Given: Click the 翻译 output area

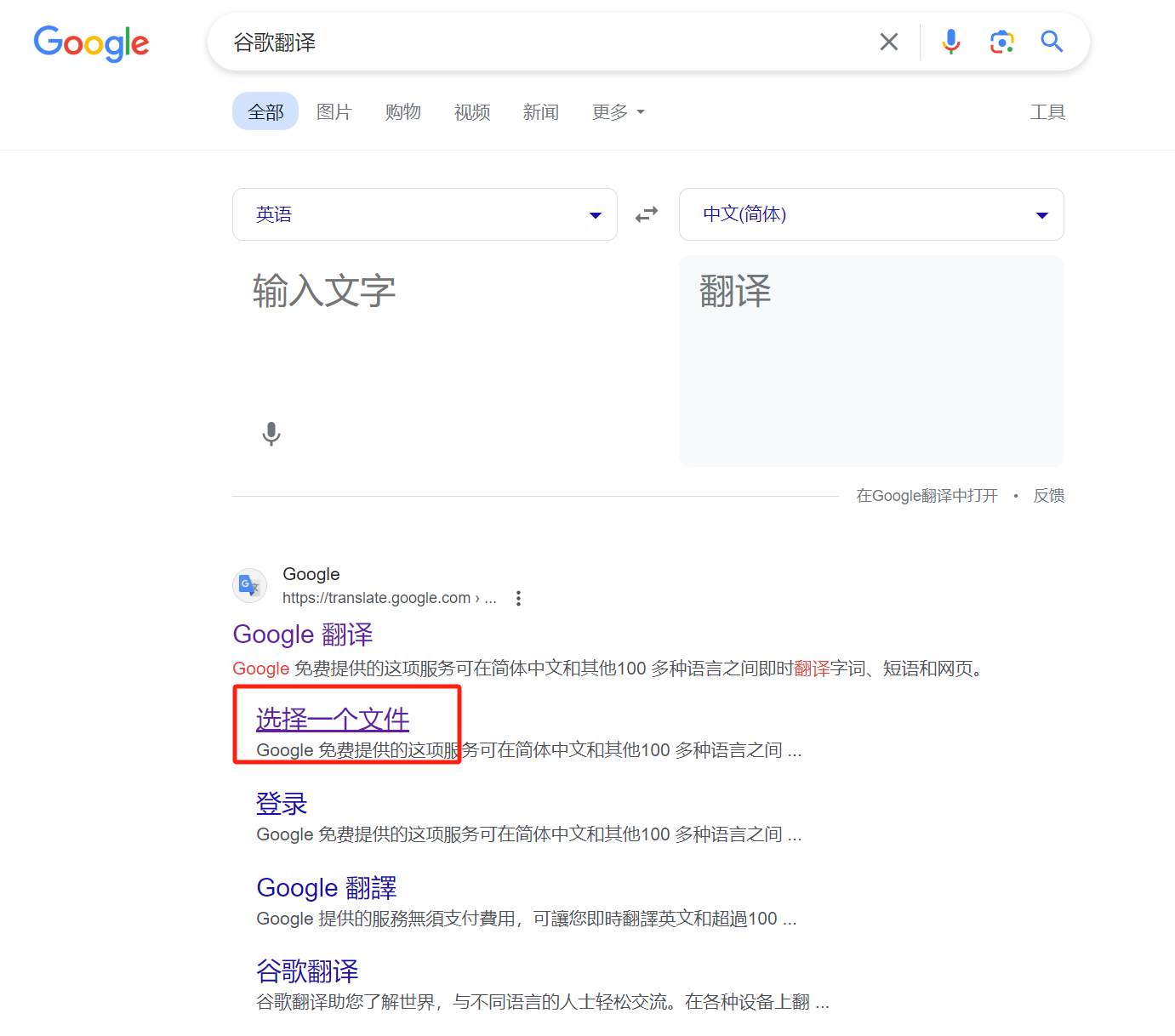Looking at the screenshot, I should pos(871,361).
